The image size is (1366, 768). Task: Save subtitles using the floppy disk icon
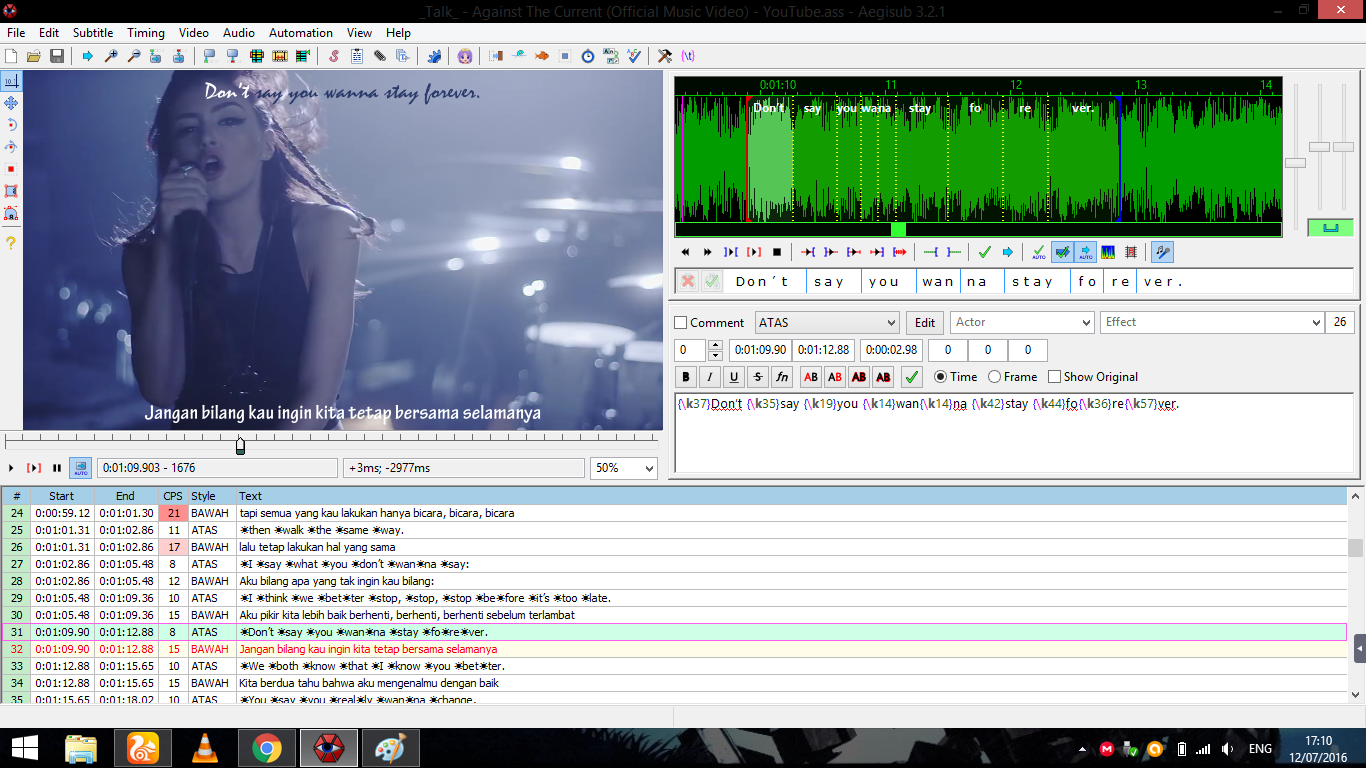[57, 56]
